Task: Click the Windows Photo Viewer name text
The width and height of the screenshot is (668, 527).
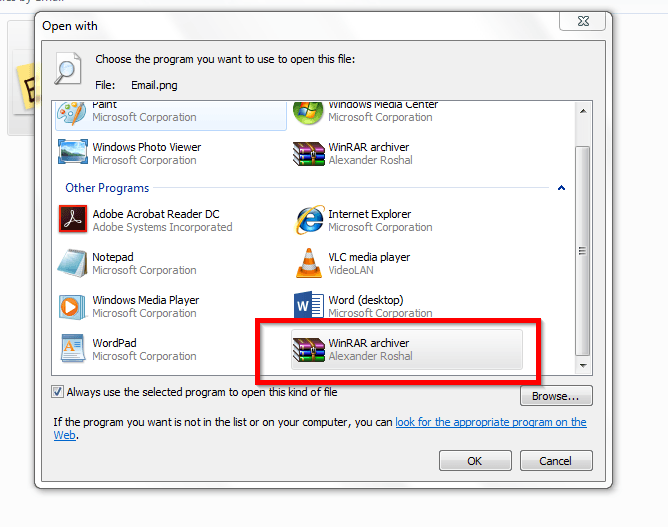Action: click(147, 147)
